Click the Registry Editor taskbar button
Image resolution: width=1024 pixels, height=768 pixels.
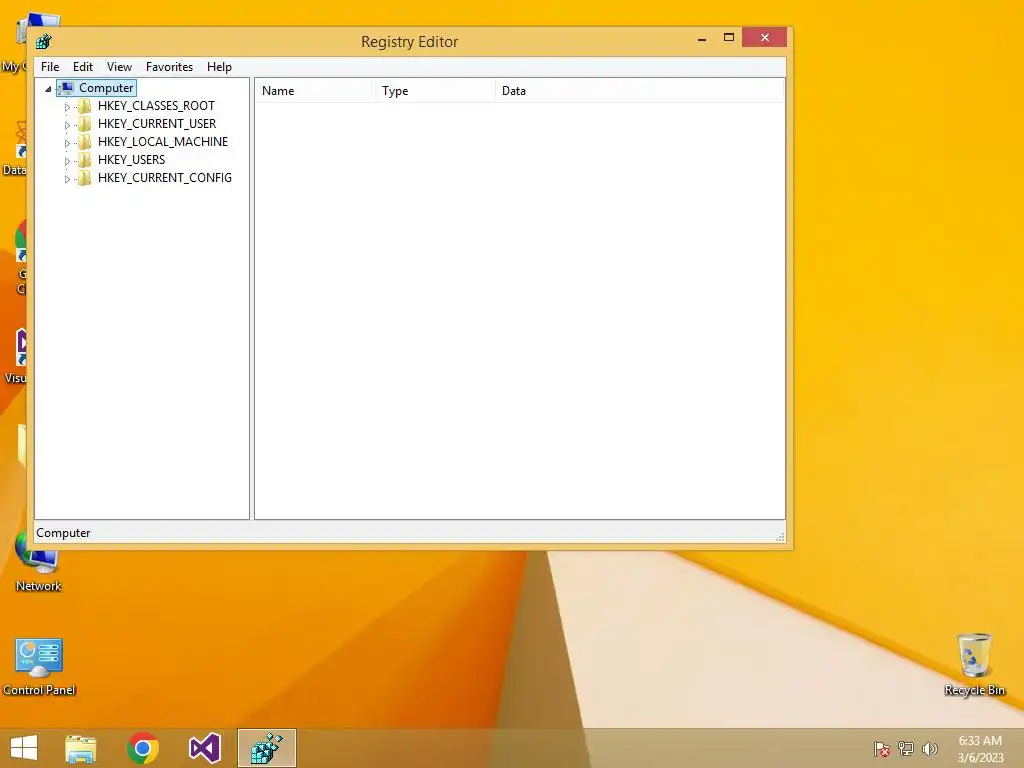coord(266,748)
